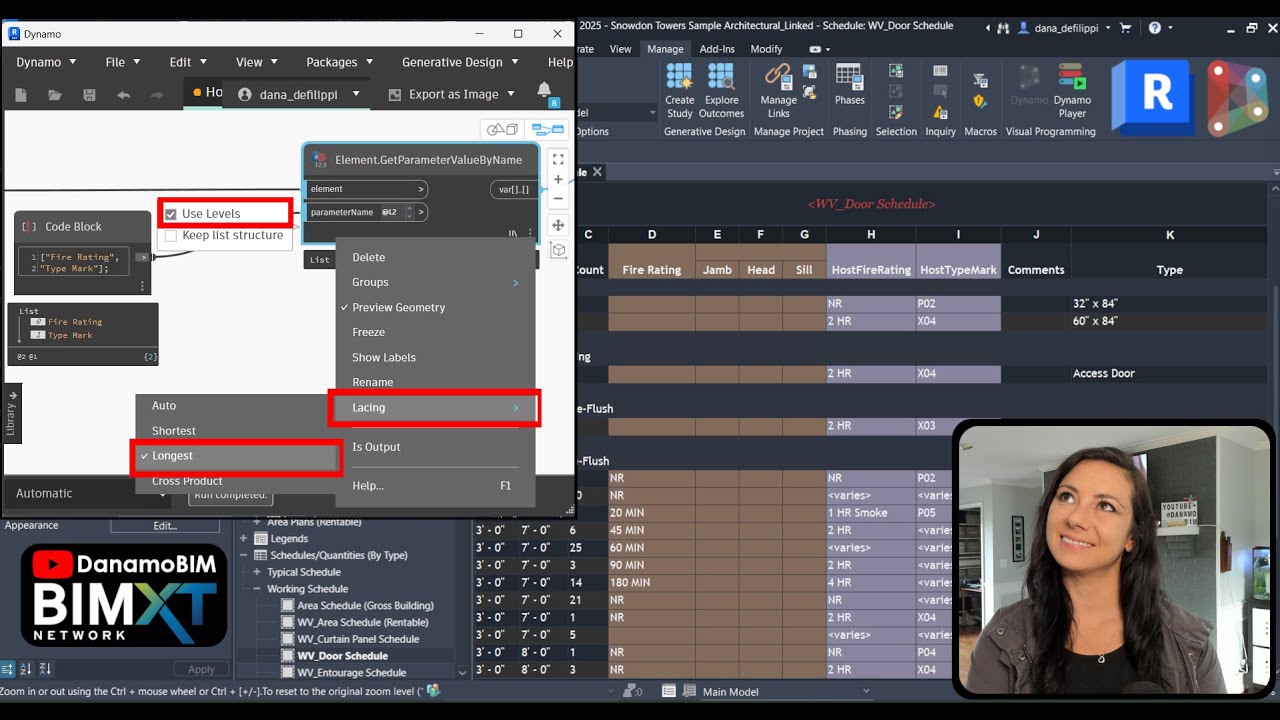Expand the Typical Schedule node

coord(257,572)
